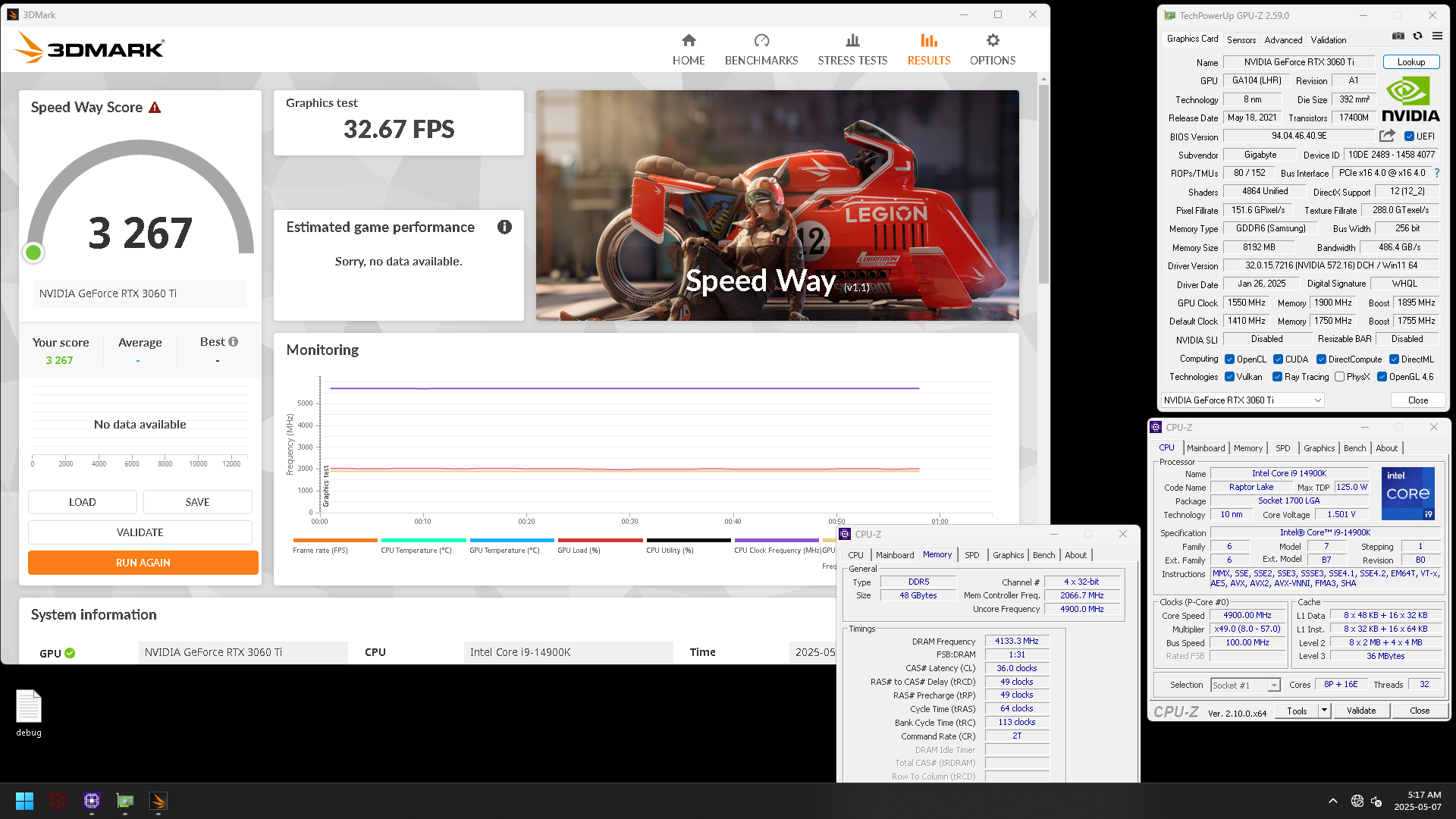Open SPD tab in front CPU-Z Memory window
The width and height of the screenshot is (1456, 819).
pyautogui.click(x=971, y=555)
